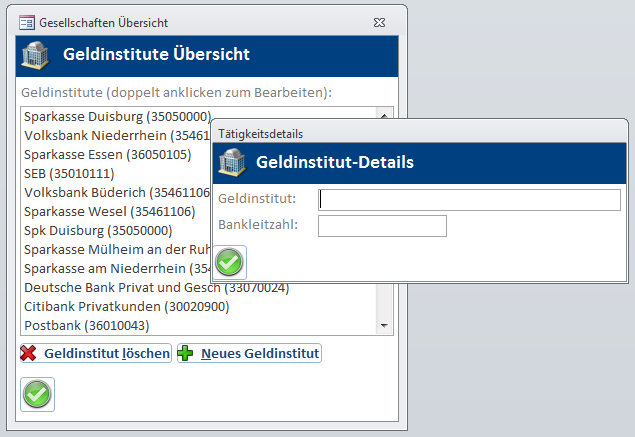Click the green plus icon for new institute
This screenshot has height=437, width=635.
tap(186, 353)
